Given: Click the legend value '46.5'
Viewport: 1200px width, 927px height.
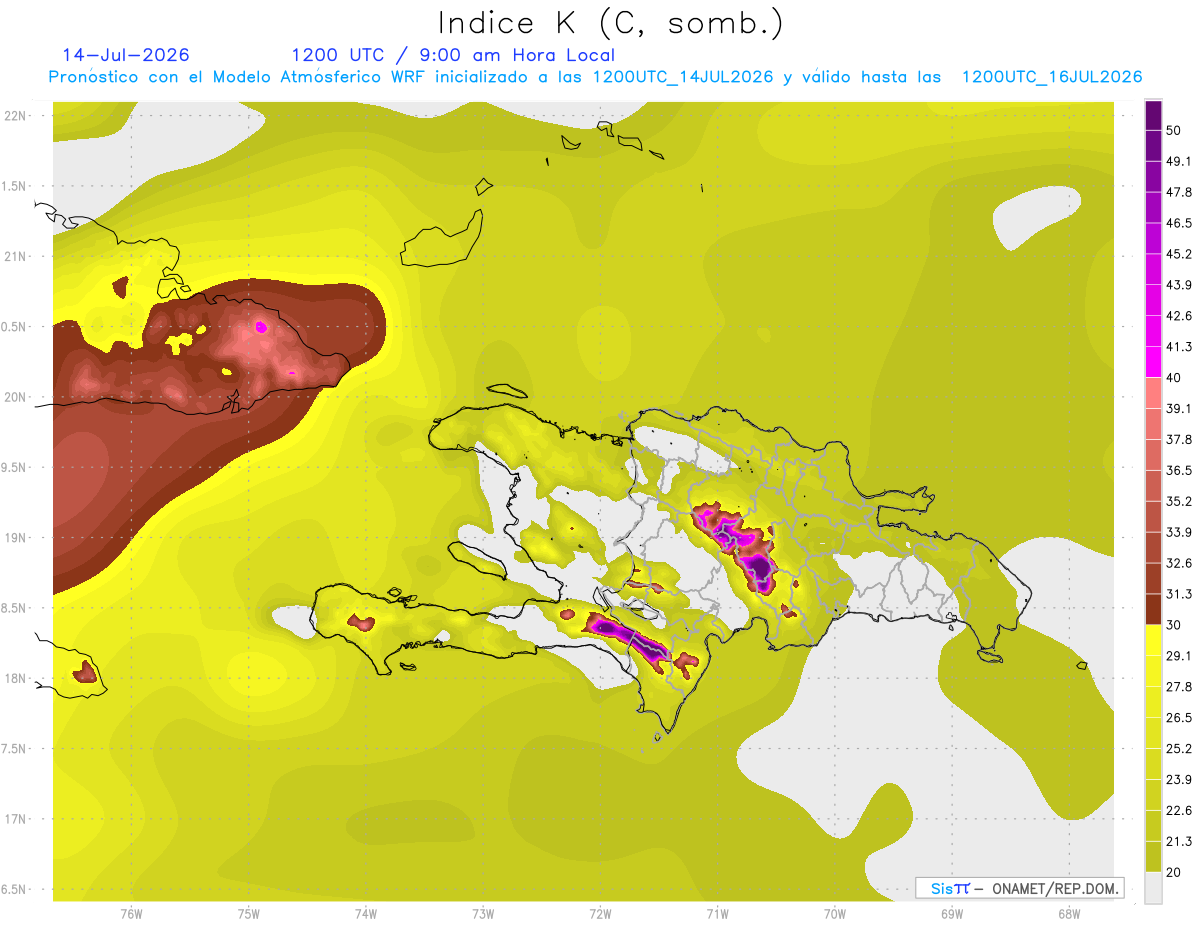Looking at the screenshot, I should [1178, 223].
